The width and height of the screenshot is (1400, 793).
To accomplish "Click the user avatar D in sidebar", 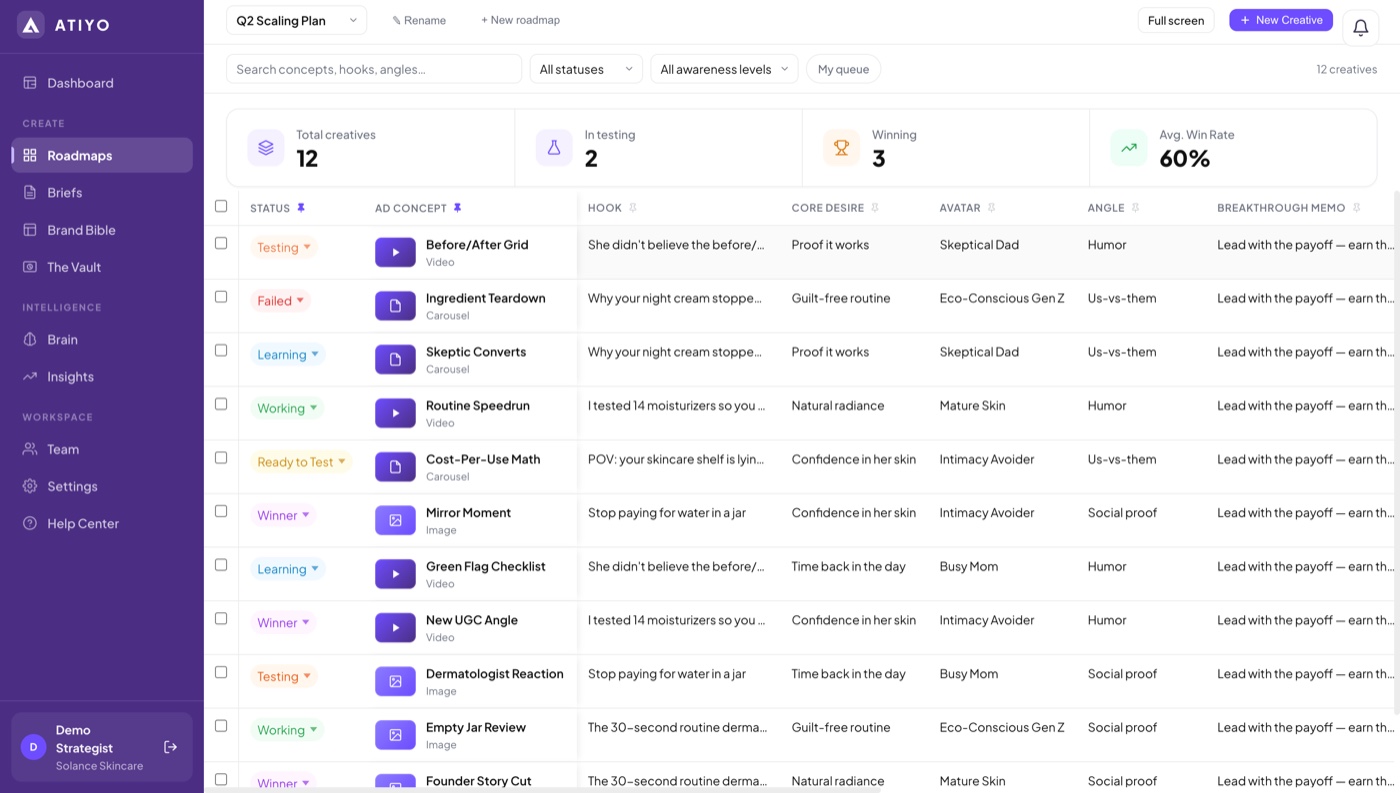I will (x=34, y=747).
